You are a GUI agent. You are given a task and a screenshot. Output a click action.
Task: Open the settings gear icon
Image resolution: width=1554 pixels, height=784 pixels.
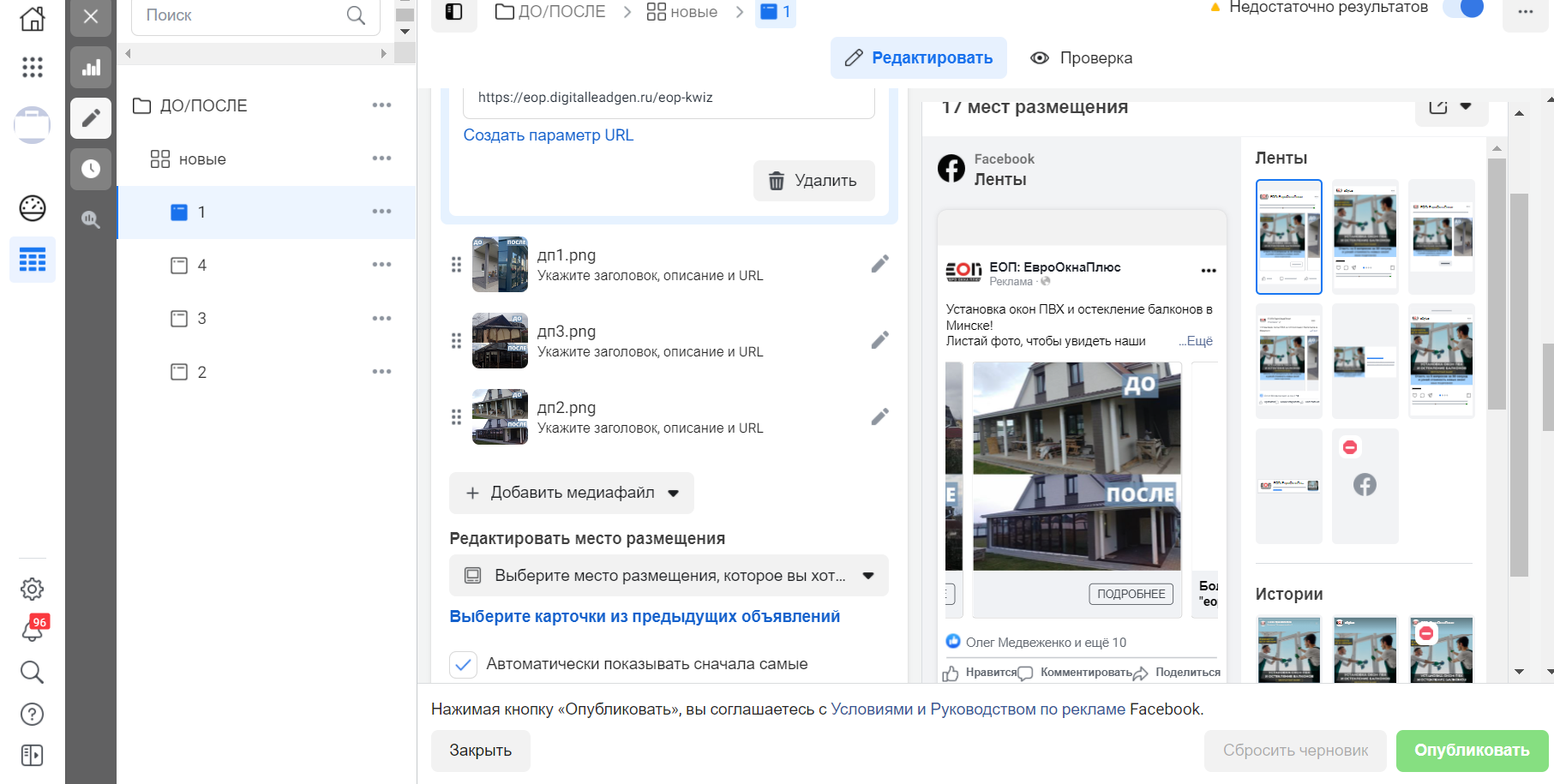[33, 589]
